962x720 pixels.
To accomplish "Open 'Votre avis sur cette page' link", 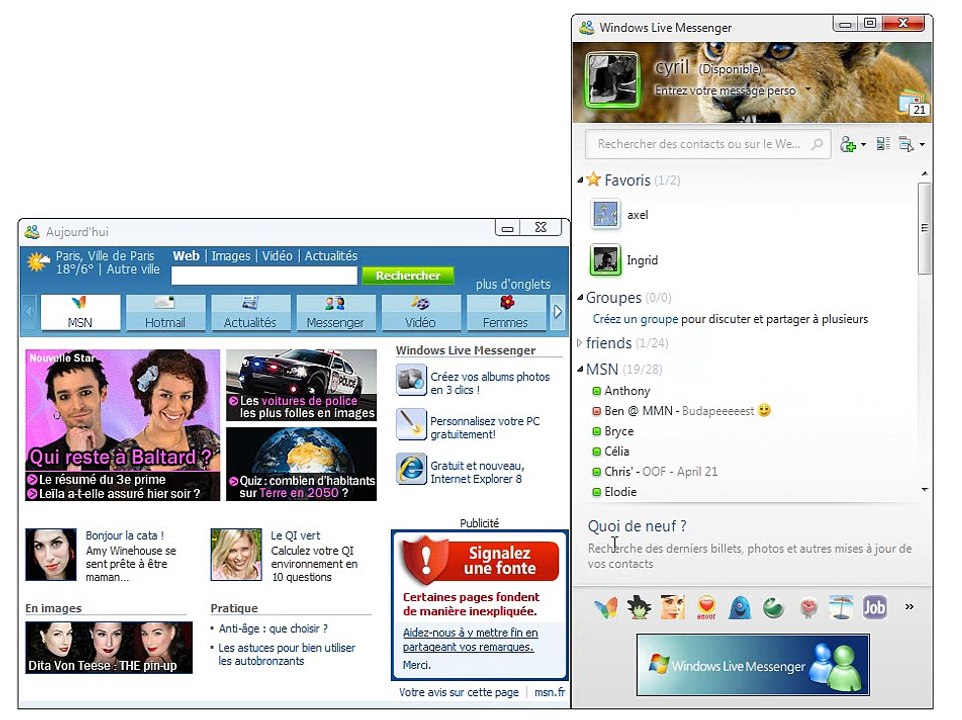I will pyautogui.click(x=458, y=692).
